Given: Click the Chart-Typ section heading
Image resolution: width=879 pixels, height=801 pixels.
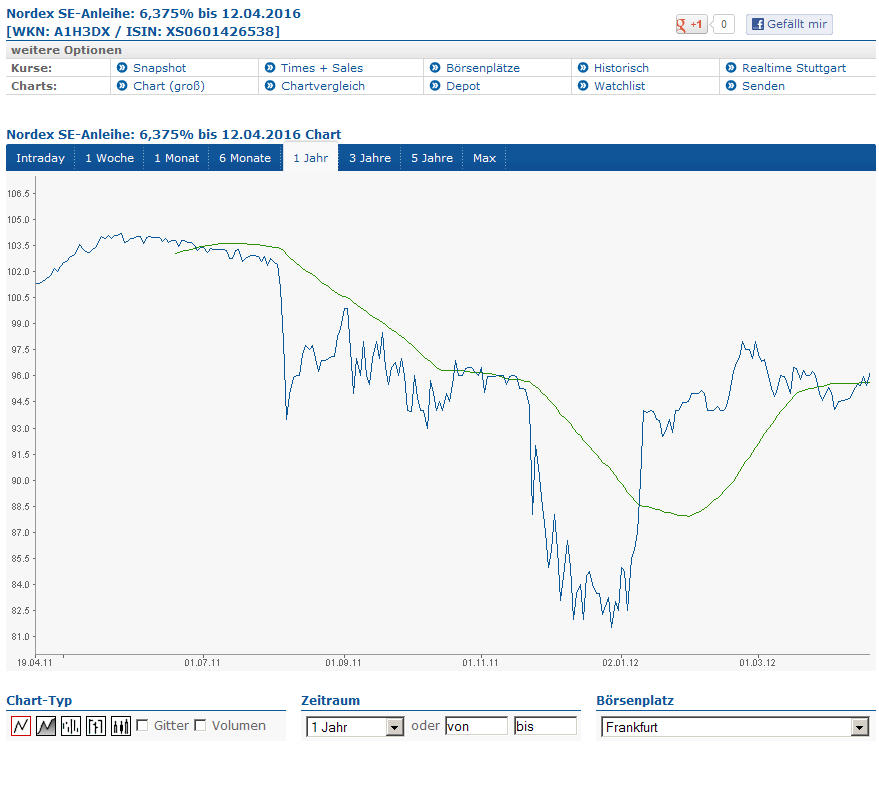Looking at the screenshot, I should coord(39,701).
